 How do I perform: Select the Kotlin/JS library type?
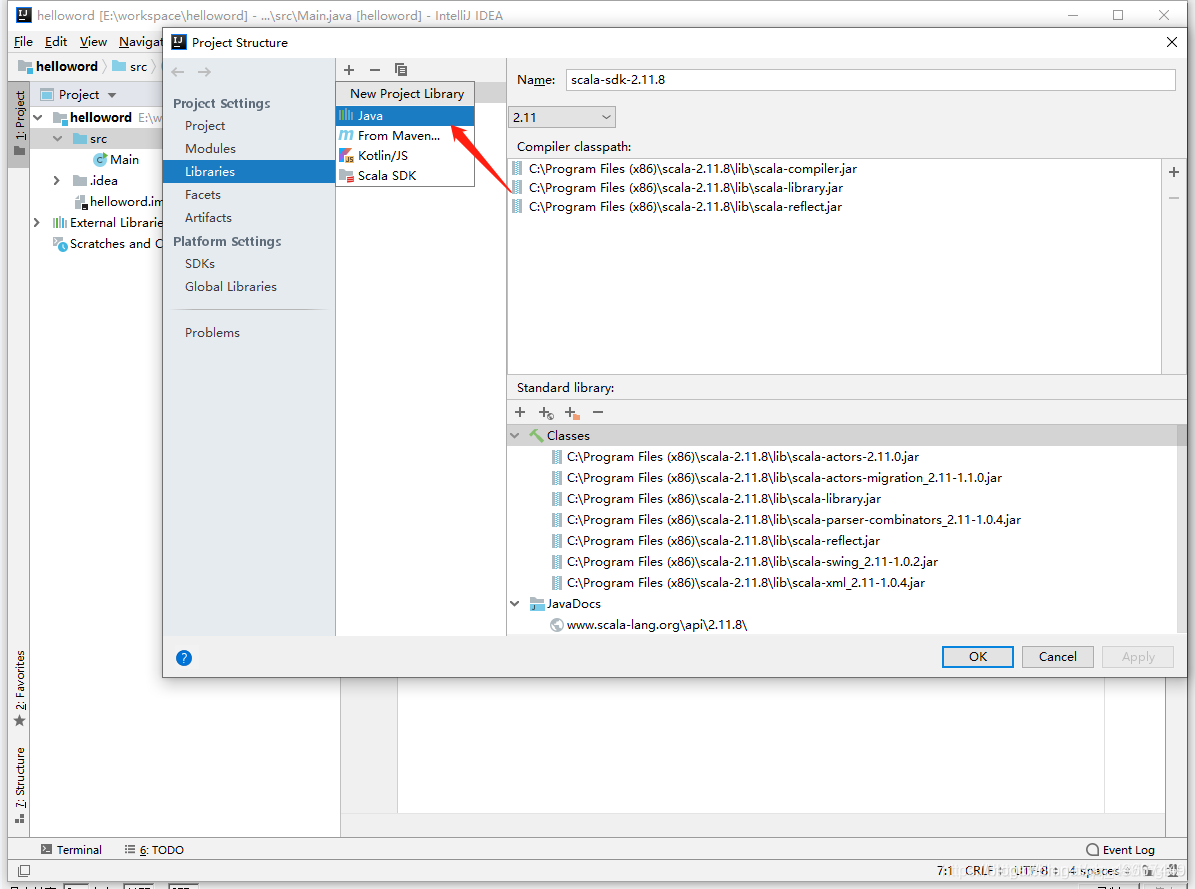click(384, 155)
